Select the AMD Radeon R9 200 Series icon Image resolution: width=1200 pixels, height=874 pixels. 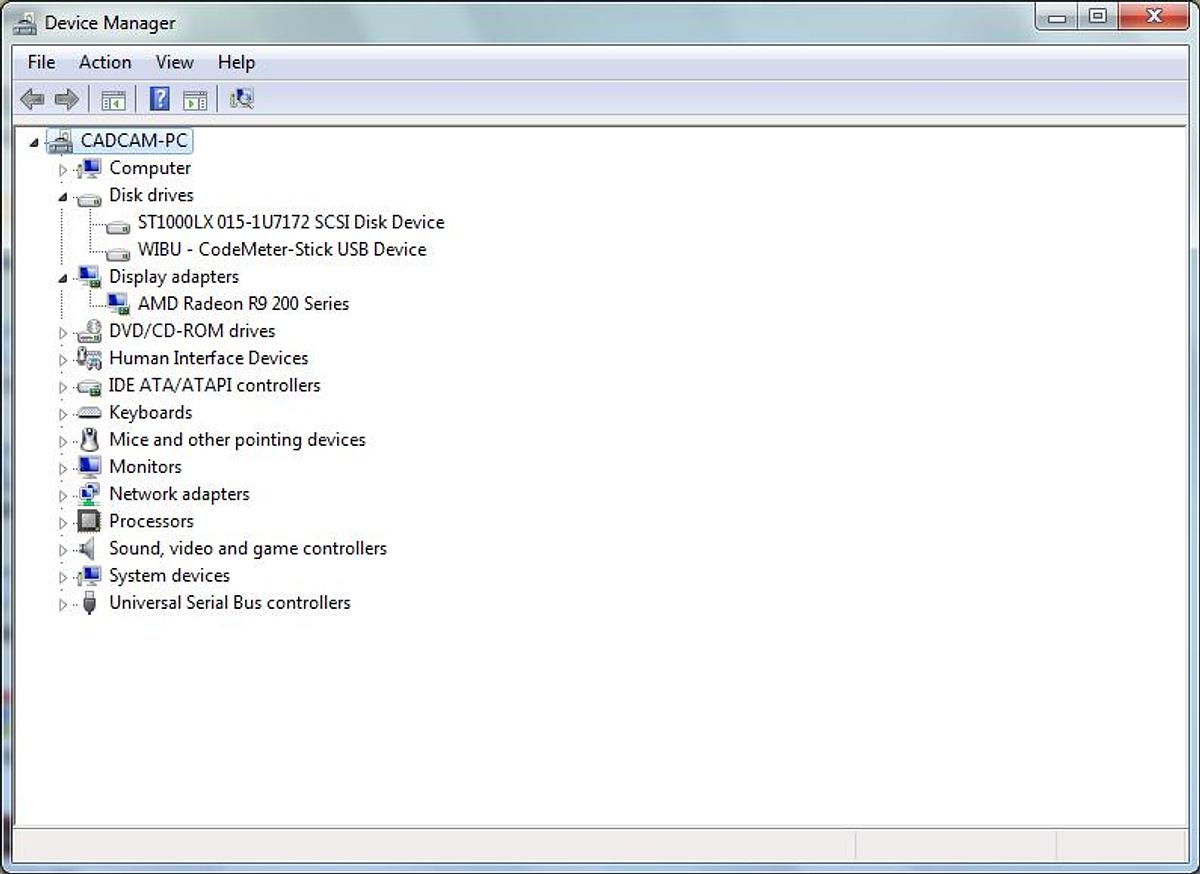click(118, 304)
